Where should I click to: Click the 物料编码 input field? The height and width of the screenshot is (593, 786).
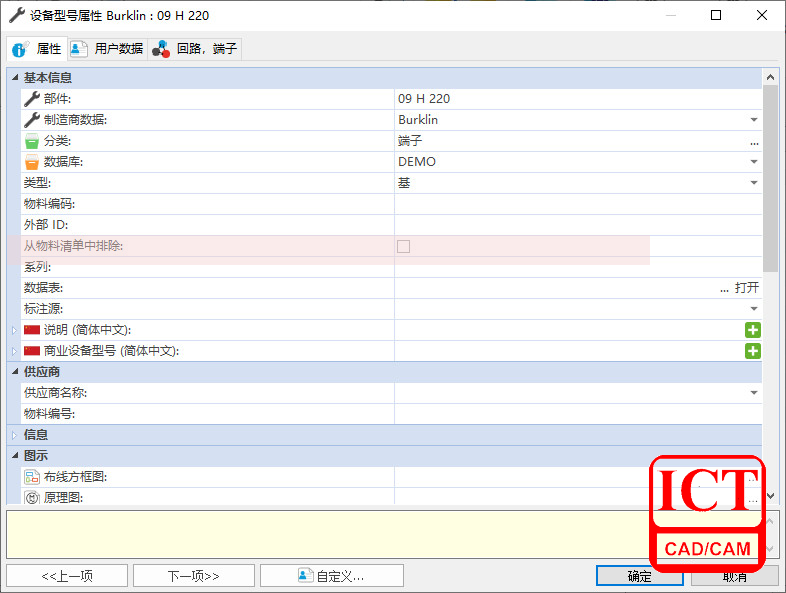(575, 204)
